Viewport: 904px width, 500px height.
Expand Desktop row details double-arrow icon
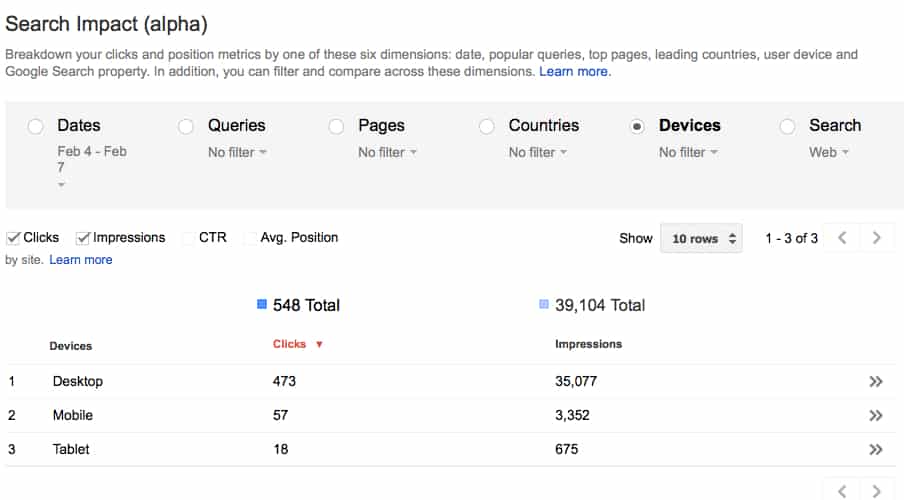pyautogui.click(x=876, y=381)
